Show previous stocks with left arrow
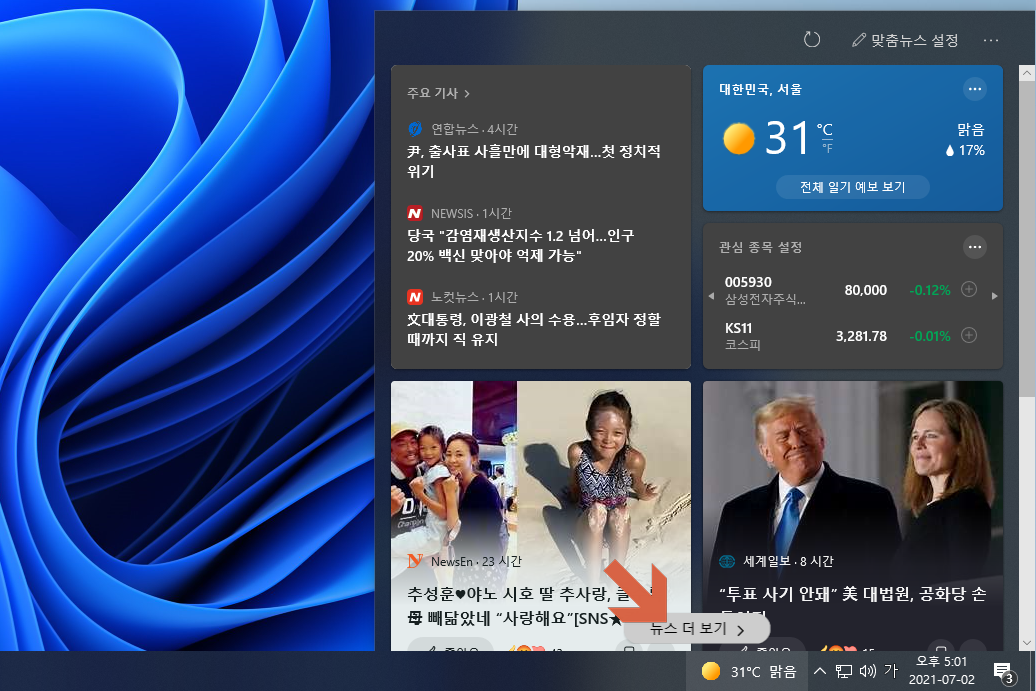1036x691 pixels. pos(711,296)
